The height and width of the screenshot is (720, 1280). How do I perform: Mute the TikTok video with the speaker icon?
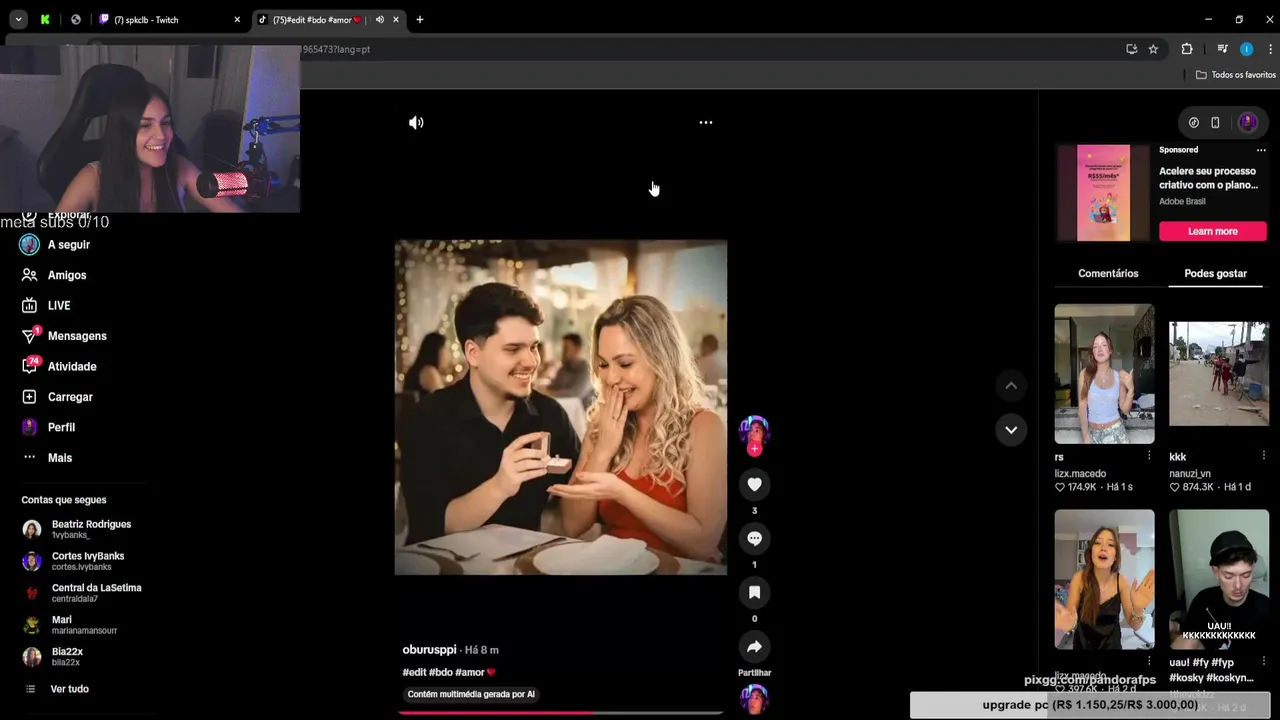416,122
